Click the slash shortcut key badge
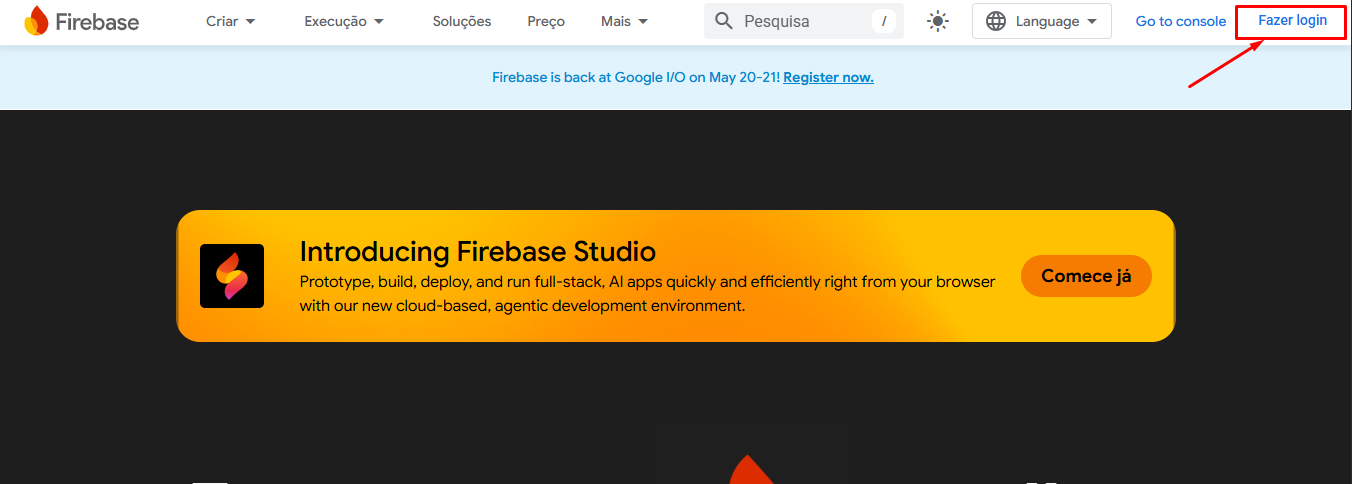Viewport: 1352px width, 484px height. tap(884, 21)
